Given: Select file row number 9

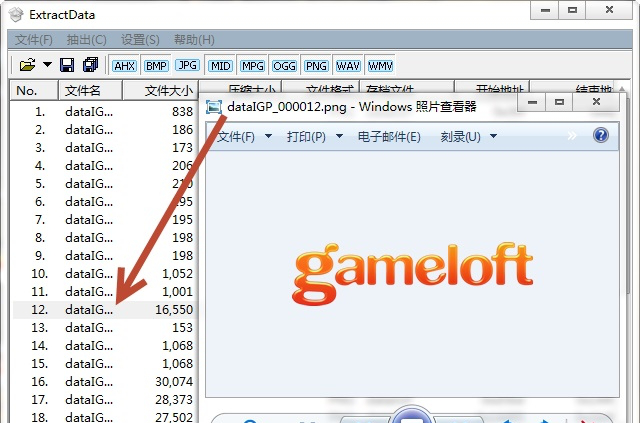Looking at the screenshot, I should pos(104,255).
